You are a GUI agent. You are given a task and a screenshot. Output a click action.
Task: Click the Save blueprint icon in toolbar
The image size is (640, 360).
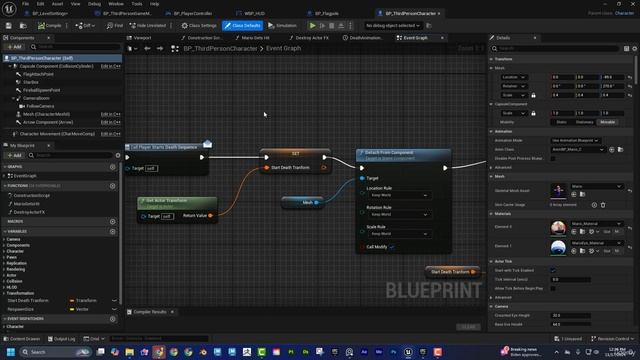point(9,26)
